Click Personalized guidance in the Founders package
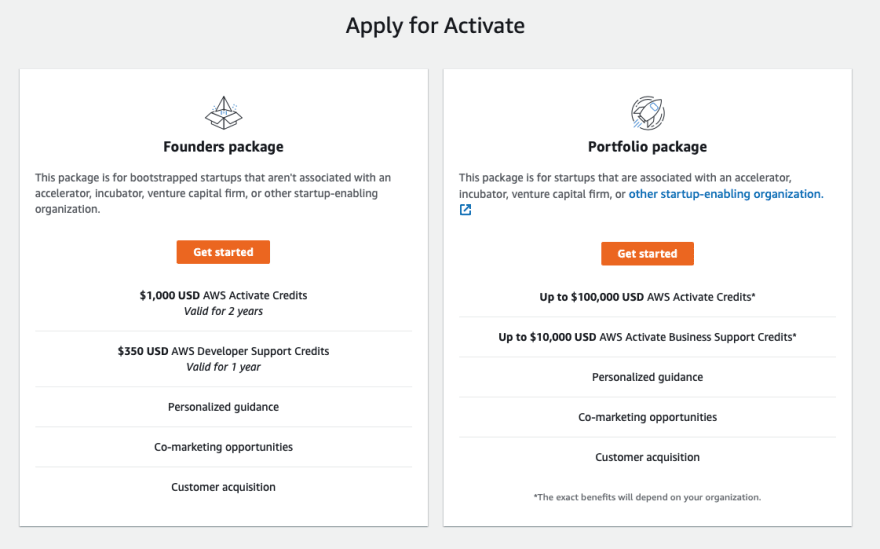 [223, 407]
